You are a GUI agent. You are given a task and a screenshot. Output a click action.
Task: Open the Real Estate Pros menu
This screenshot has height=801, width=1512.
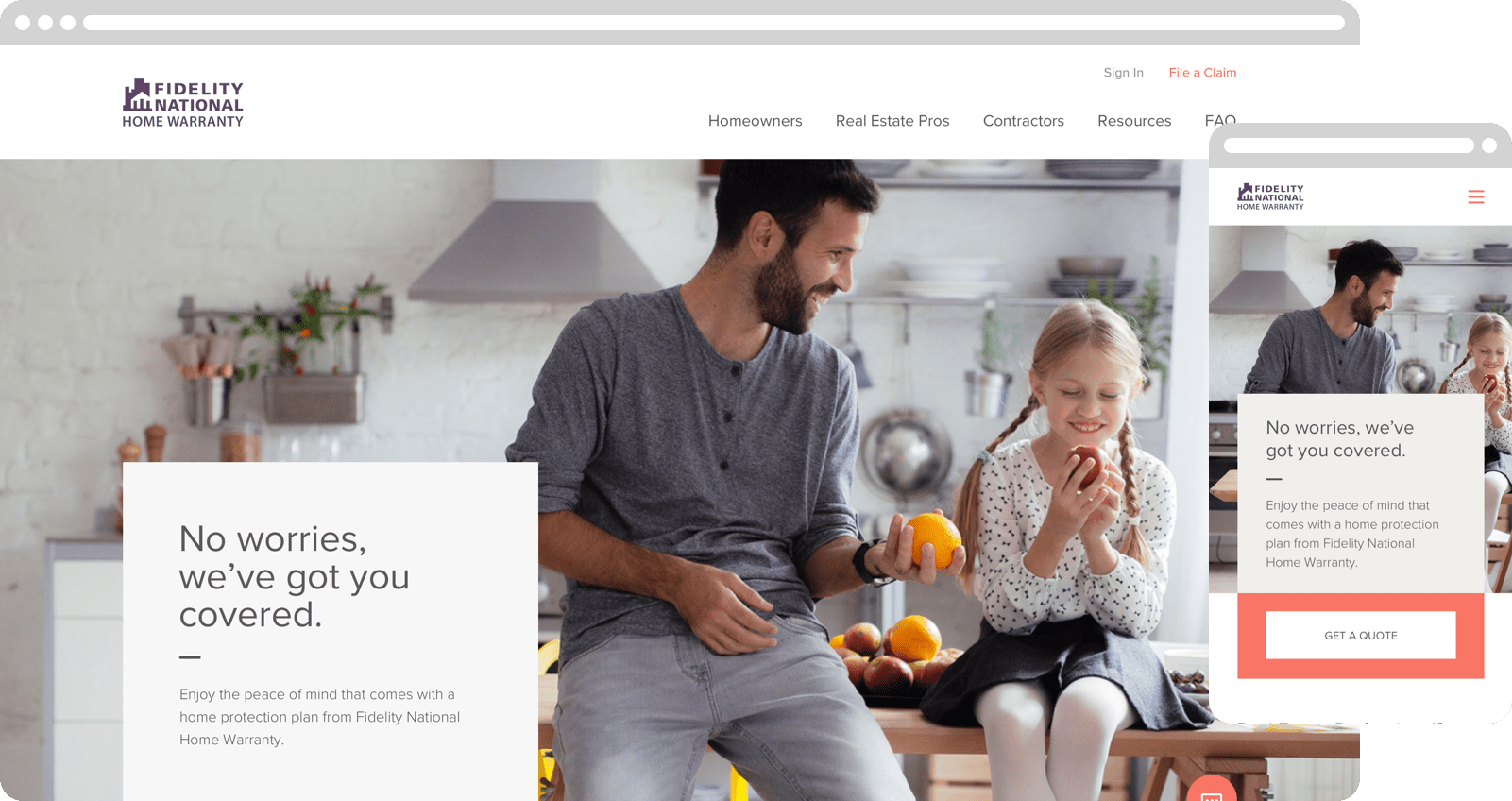click(892, 121)
